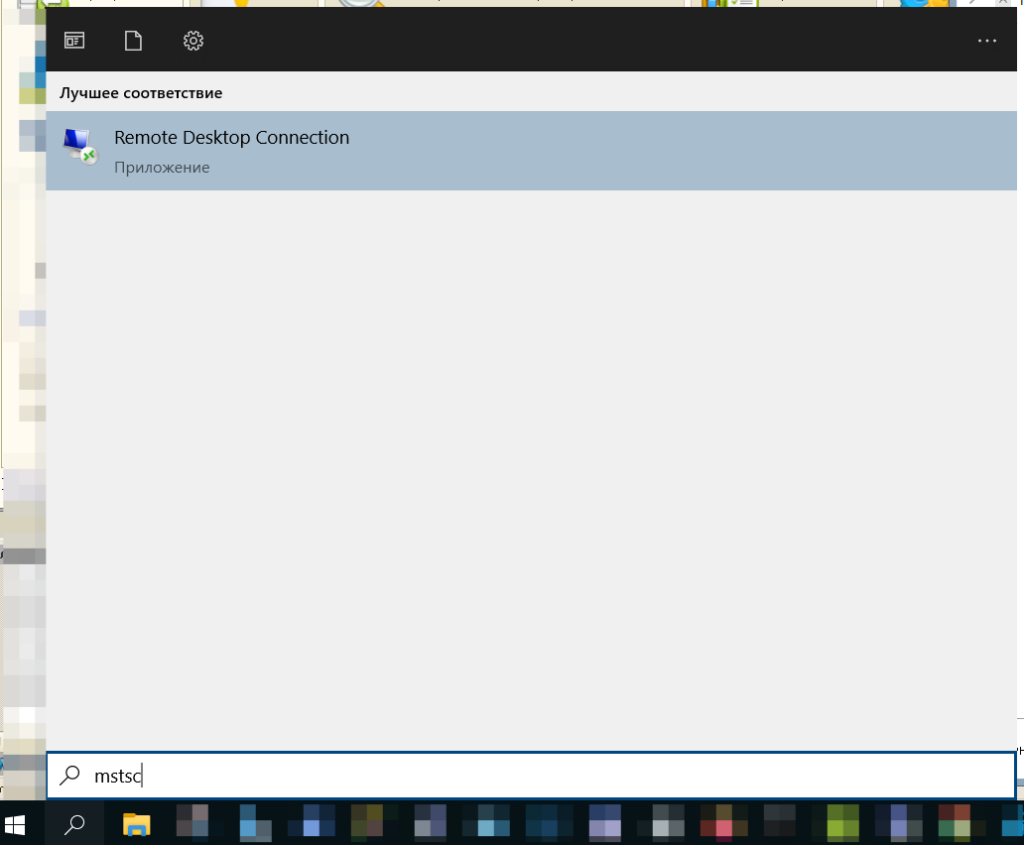This screenshot has width=1024, height=845.
Task: Filter search results by settings gear icon
Action: (x=193, y=41)
